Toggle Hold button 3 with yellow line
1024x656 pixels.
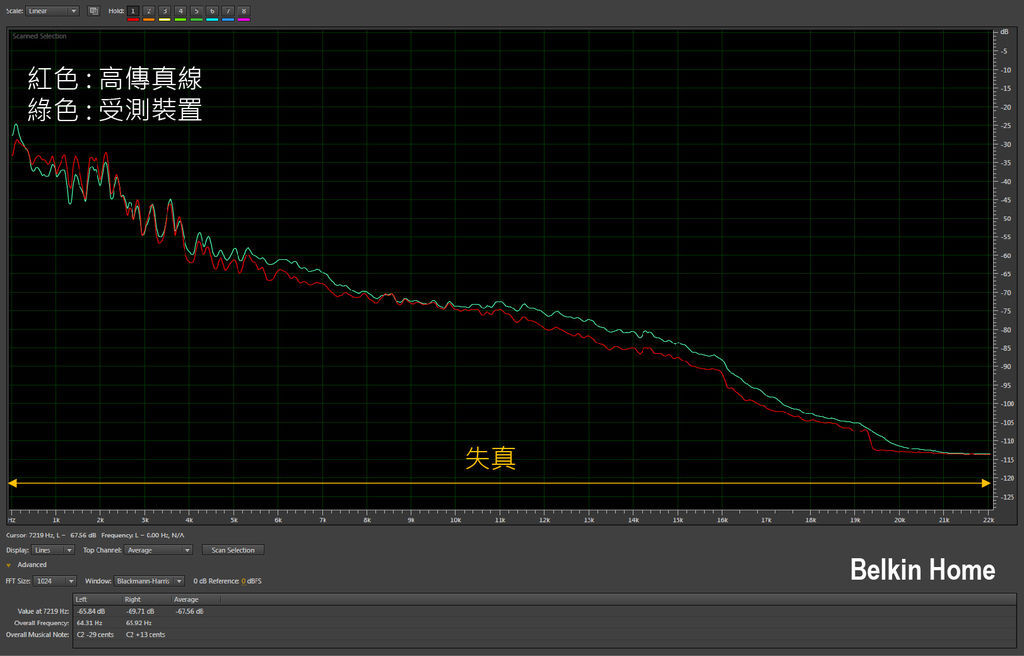coord(165,11)
